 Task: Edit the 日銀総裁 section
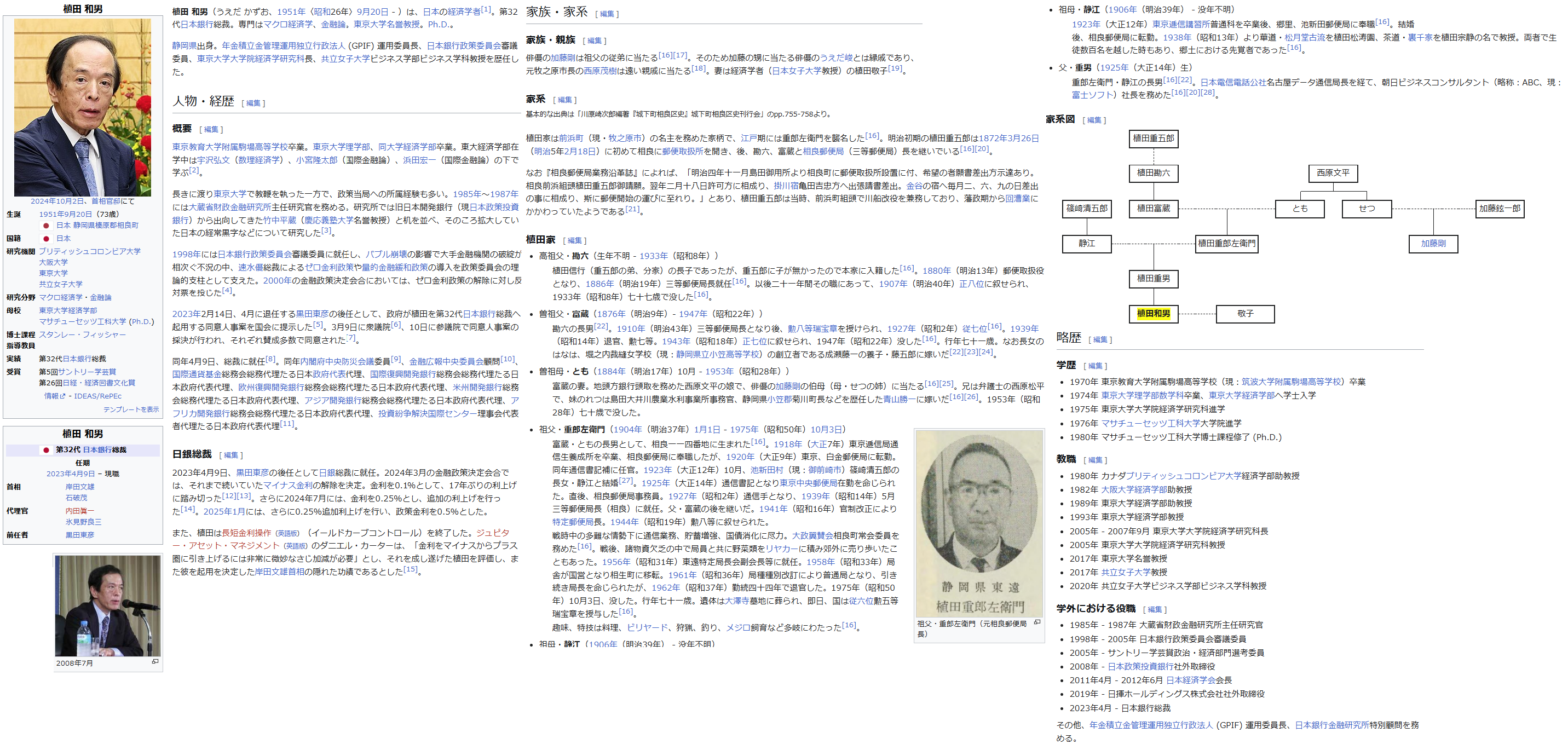(x=230, y=455)
